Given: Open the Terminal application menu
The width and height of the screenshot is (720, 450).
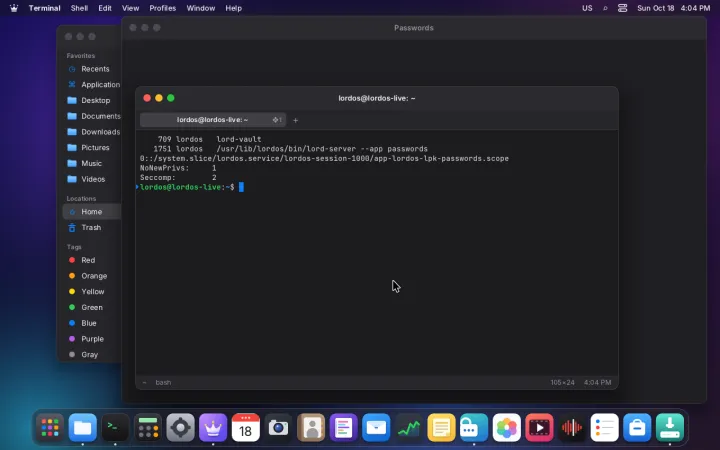Looking at the screenshot, I should [x=45, y=8].
